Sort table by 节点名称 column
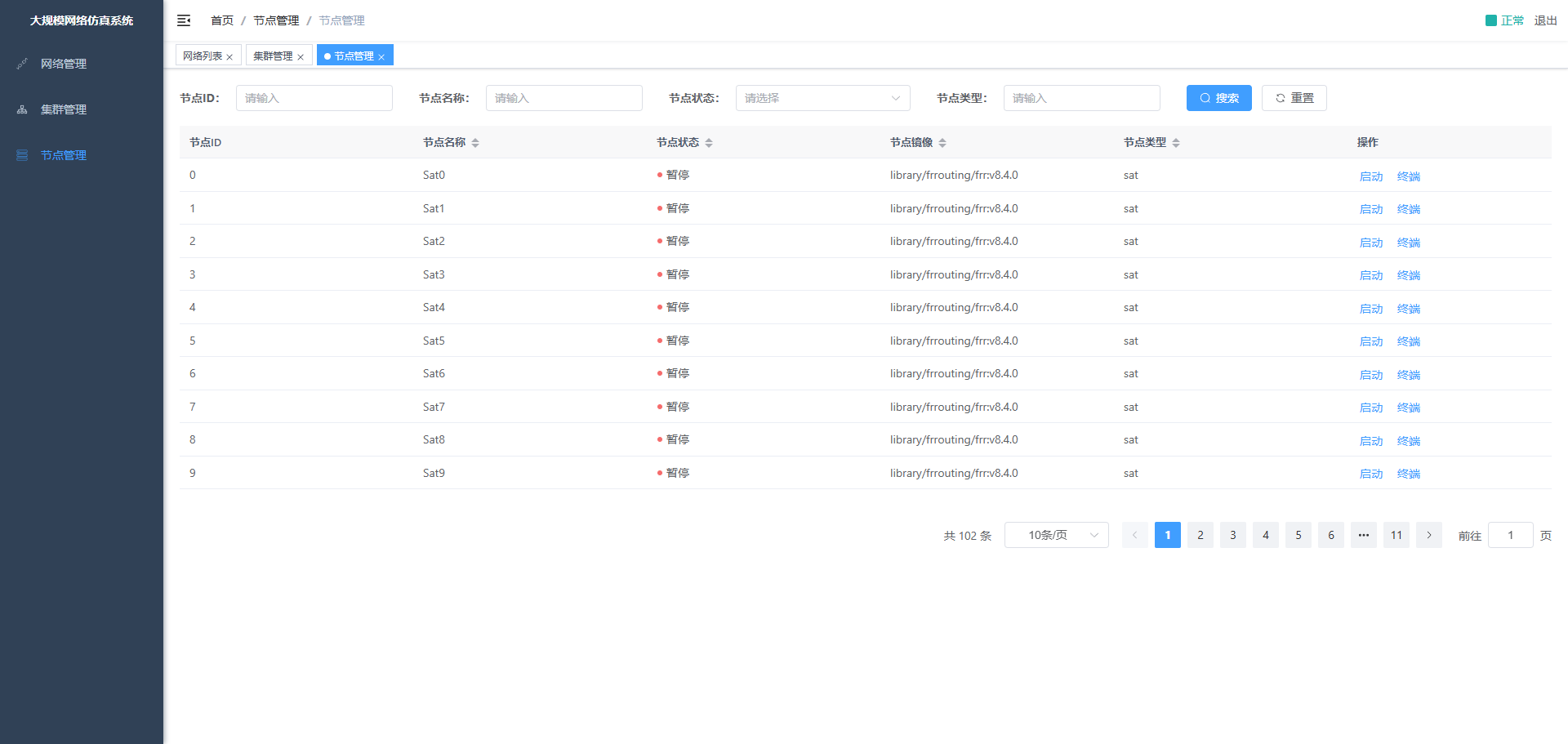1568x744 pixels. [475, 143]
